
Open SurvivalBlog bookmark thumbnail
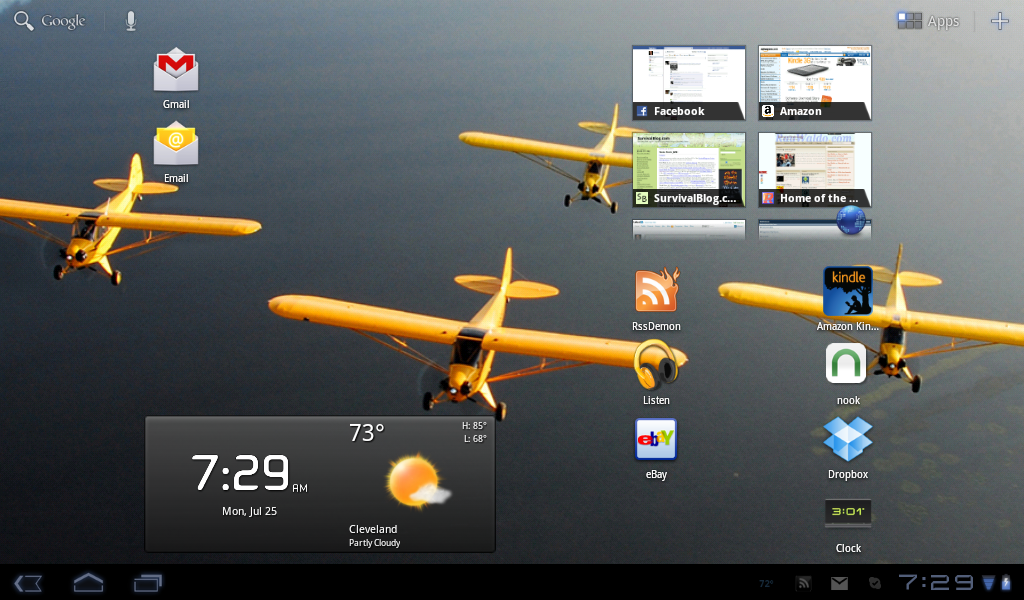[x=689, y=169]
